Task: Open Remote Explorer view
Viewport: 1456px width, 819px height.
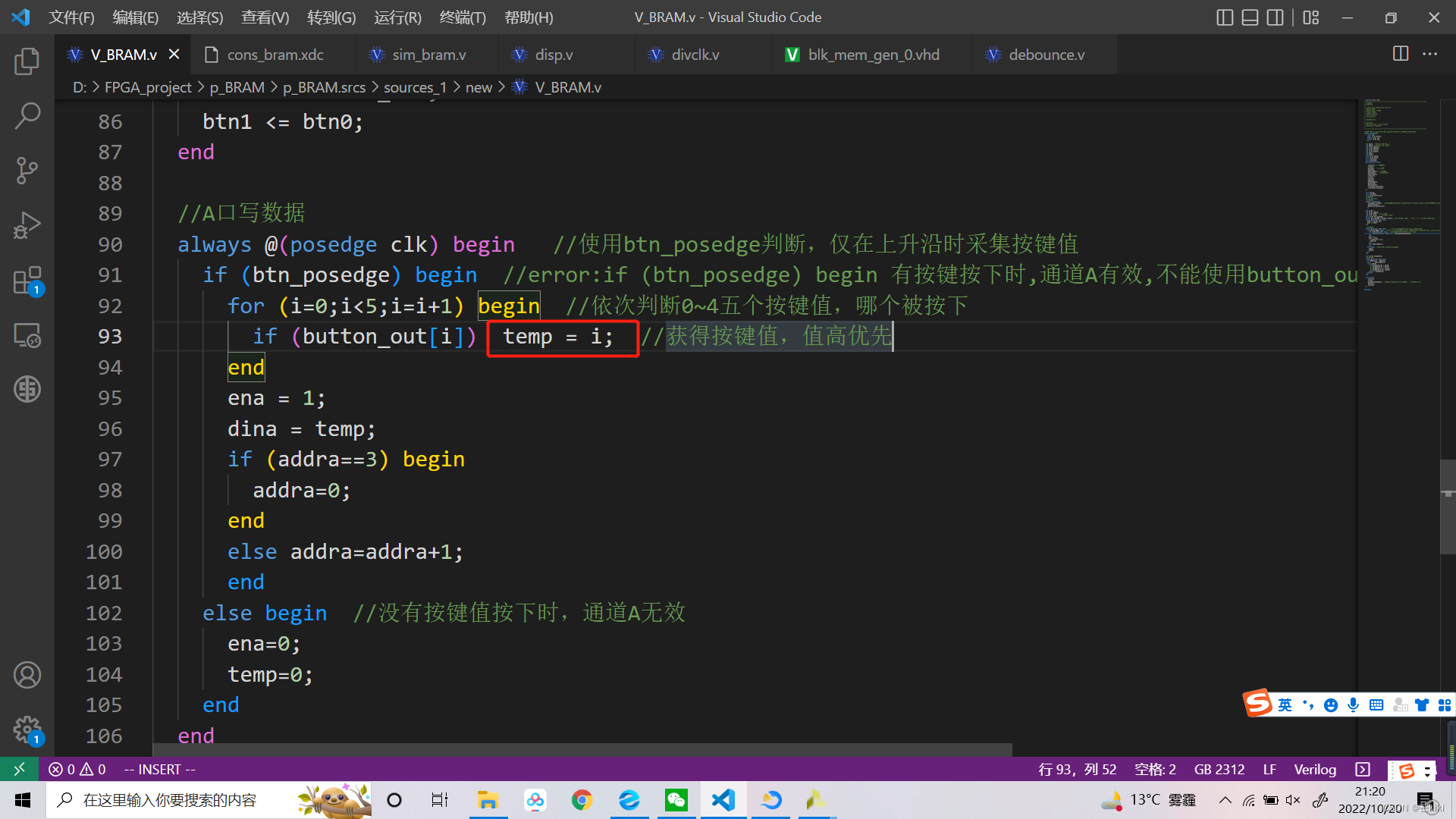Action: pos(27,335)
